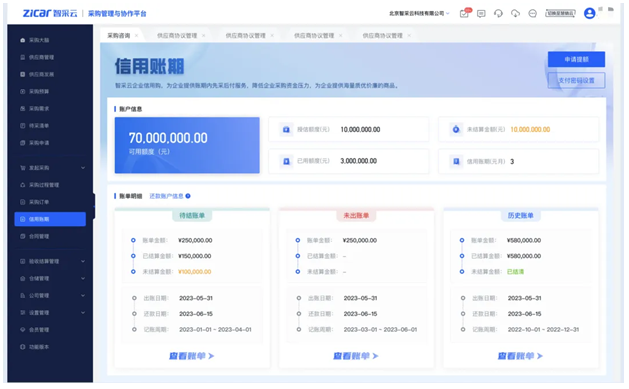Screen dimensions: 629x389
Task: Click the icon beside 信用账期(元/月)
Action: (456, 161)
